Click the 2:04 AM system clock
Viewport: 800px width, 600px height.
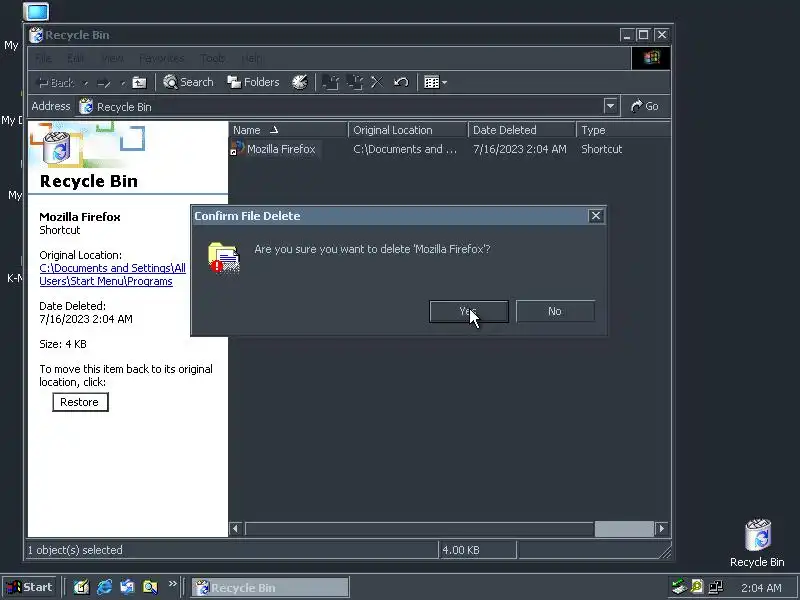pos(761,588)
